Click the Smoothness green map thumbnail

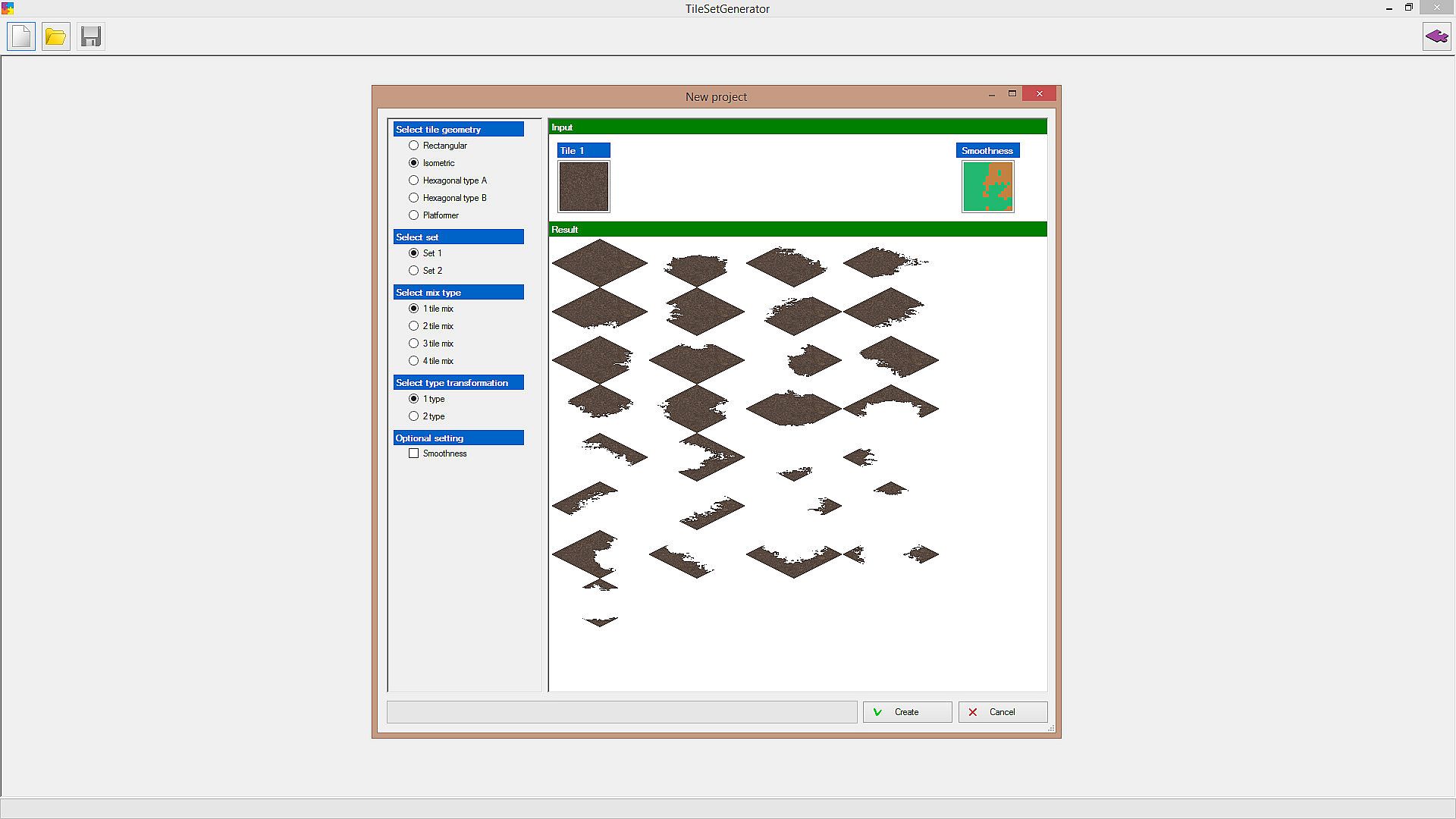[x=987, y=187]
